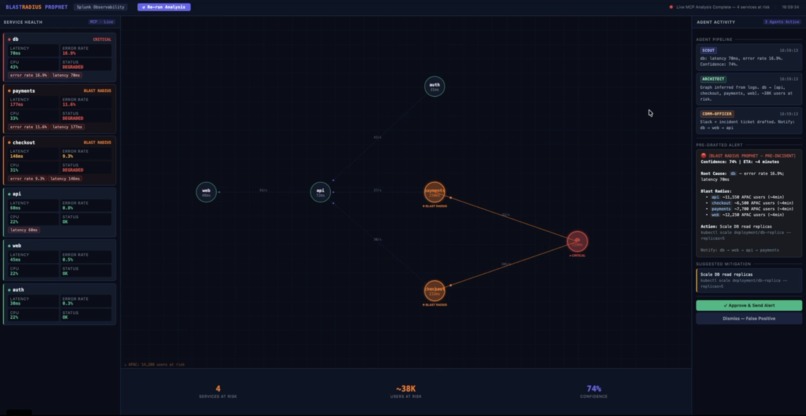Click the '4 Services at Risk' stat
The width and height of the screenshot is (806, 416).
(x=218, y=391)
